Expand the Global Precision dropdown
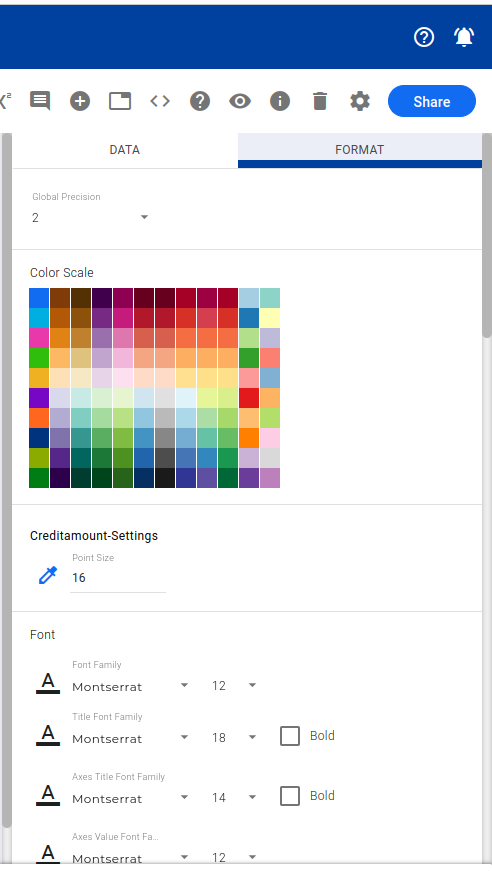 pyautogui.click(x=91, y=217)
